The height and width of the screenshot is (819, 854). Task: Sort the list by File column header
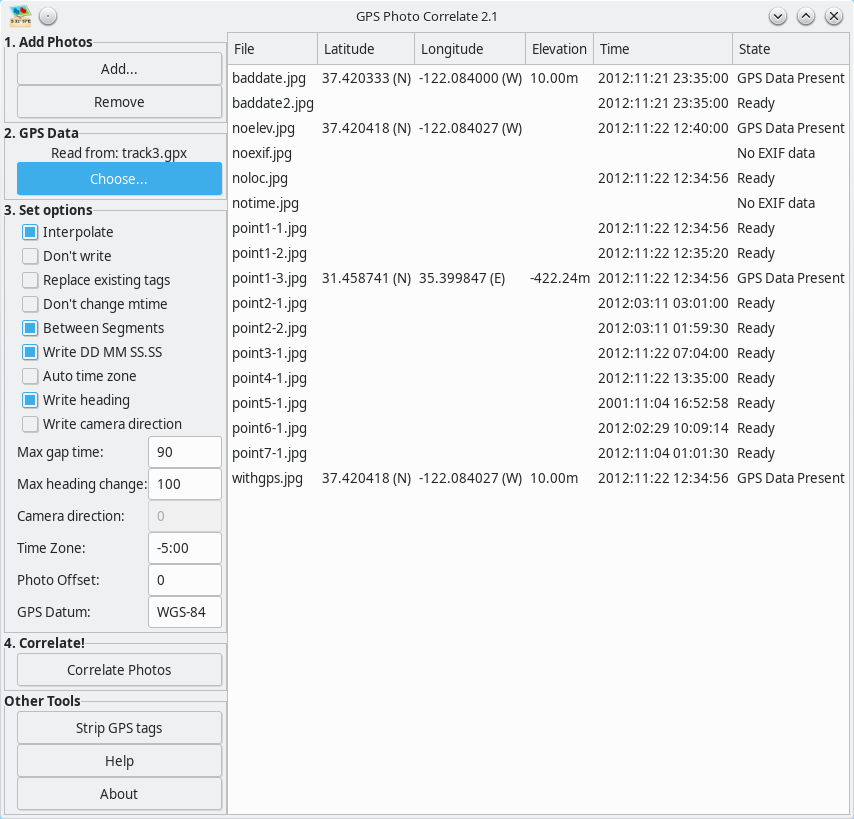point(272,49)
